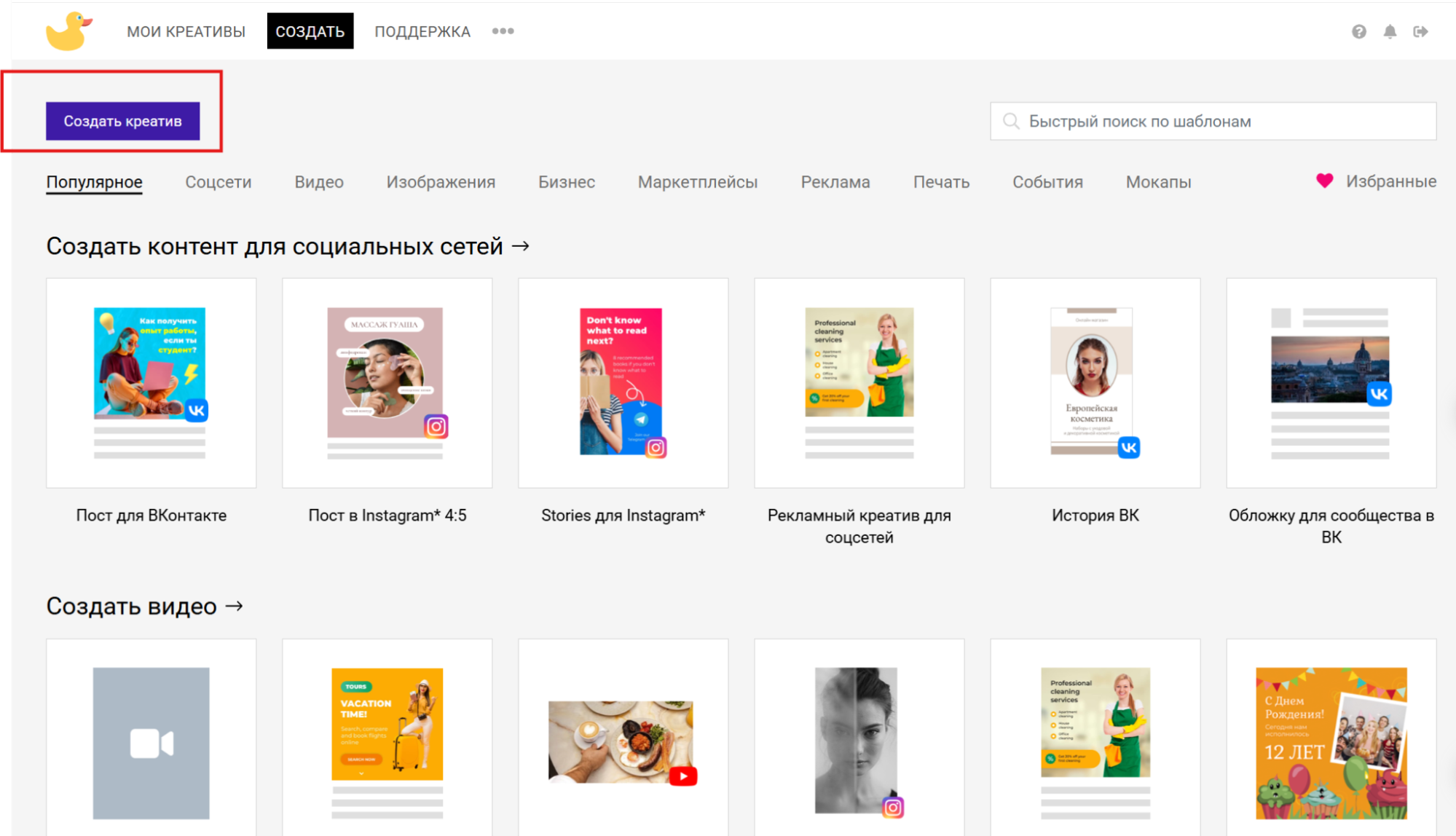Open the Поддержка menu item
Viewport: 1456px width, 836px height.
point(422,31)
